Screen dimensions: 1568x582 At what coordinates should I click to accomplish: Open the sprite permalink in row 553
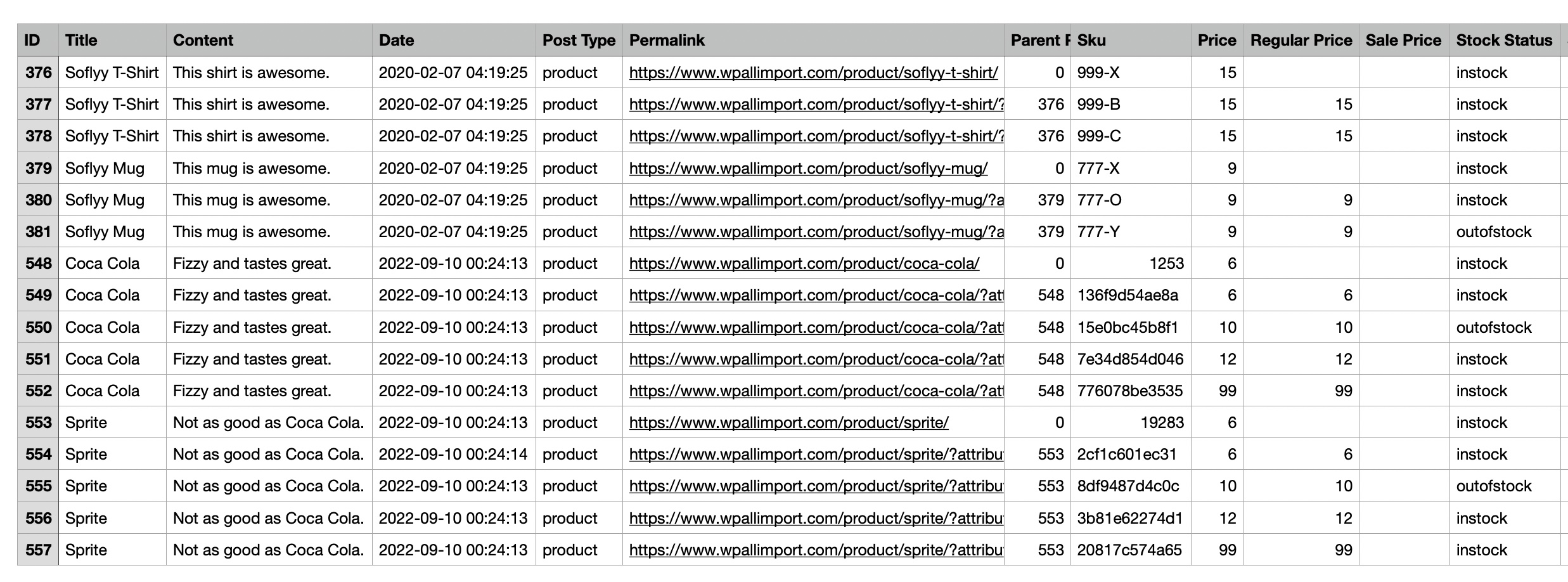(788, 423)
